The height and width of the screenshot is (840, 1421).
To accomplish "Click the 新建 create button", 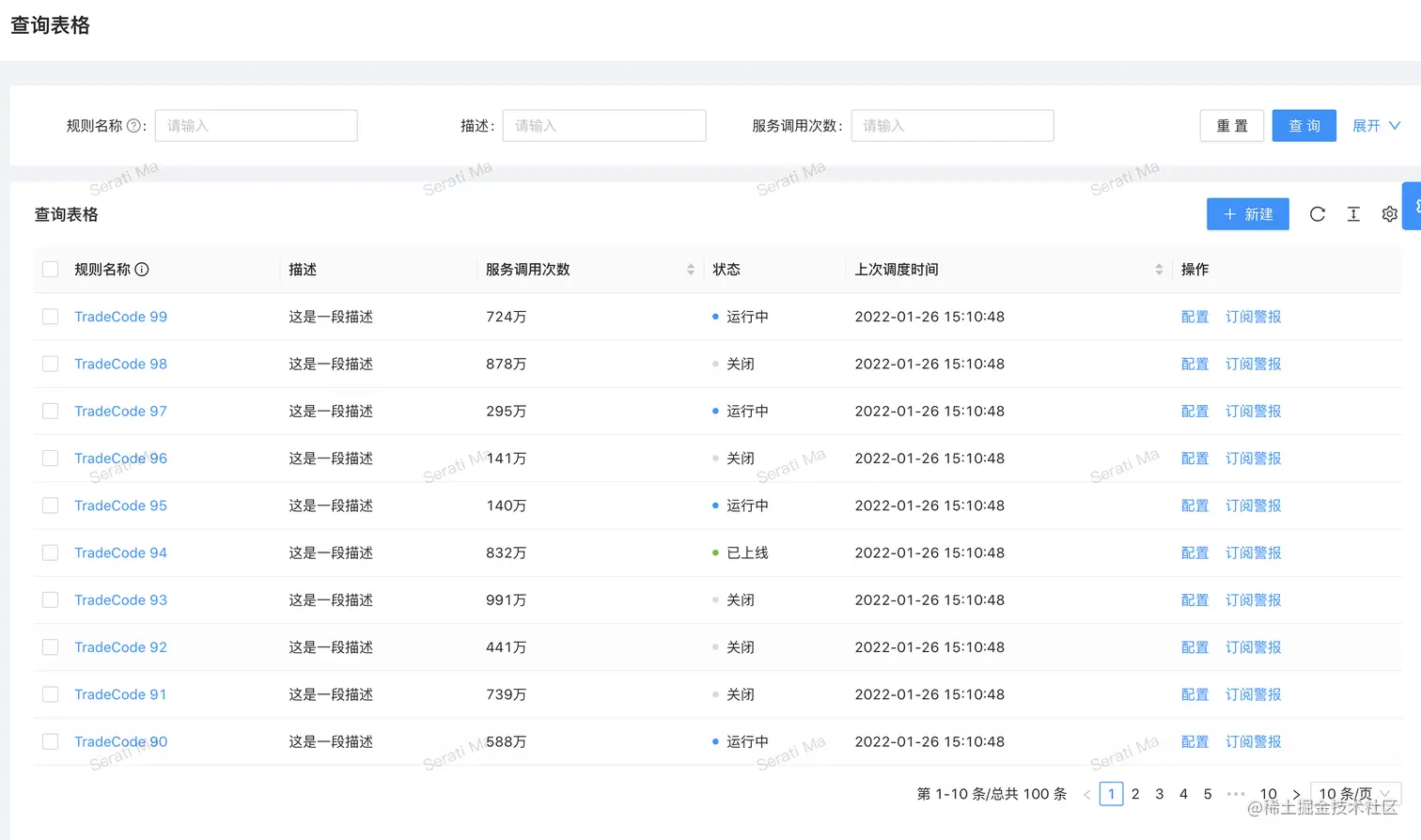I will [1248, 214].
